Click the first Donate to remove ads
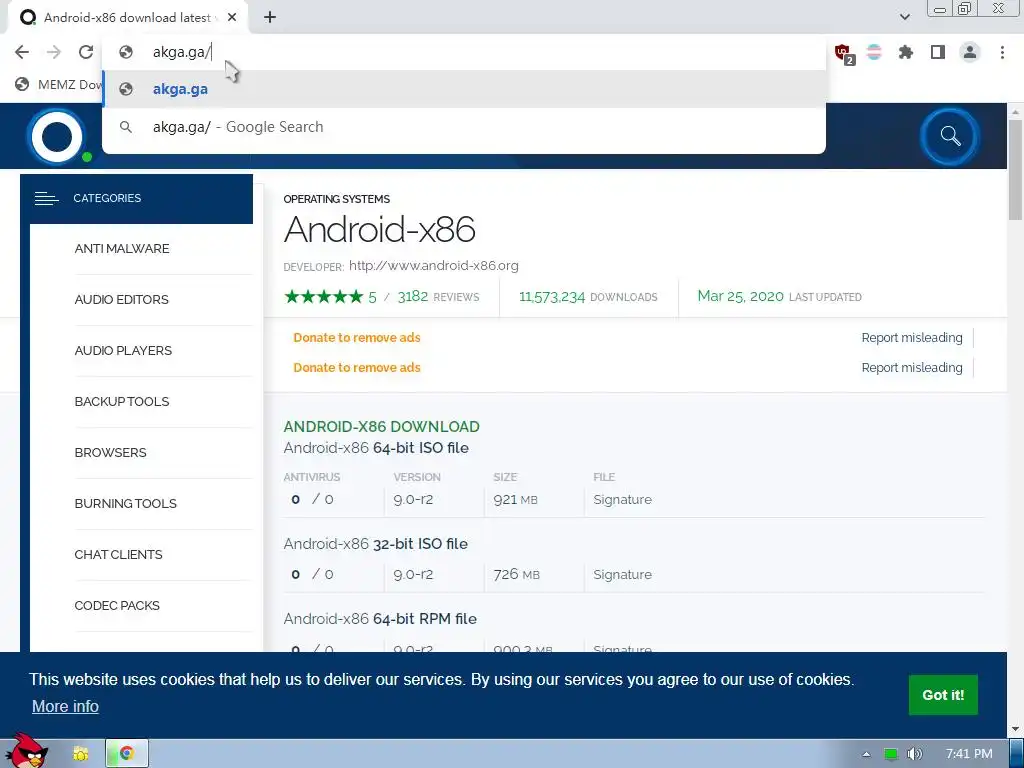The image size is (1024, 768). click(357, 338)
